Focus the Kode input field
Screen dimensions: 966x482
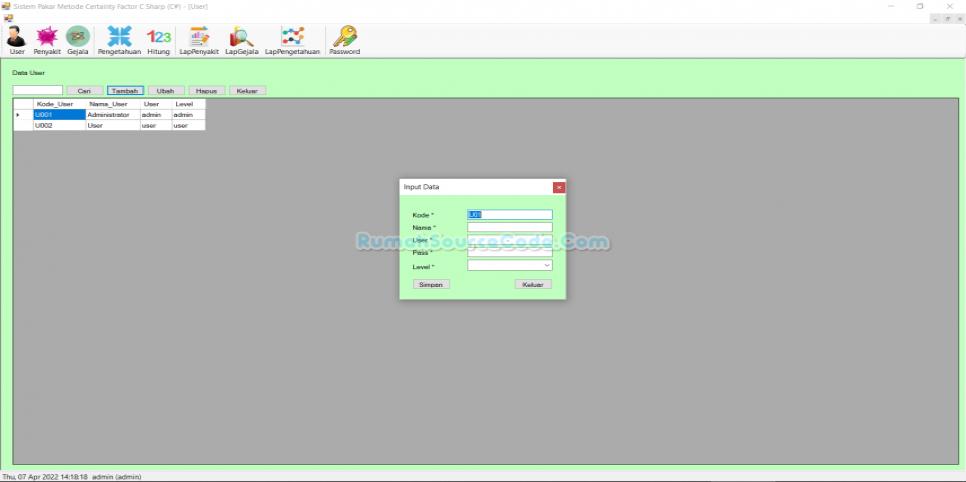(509, 214)
